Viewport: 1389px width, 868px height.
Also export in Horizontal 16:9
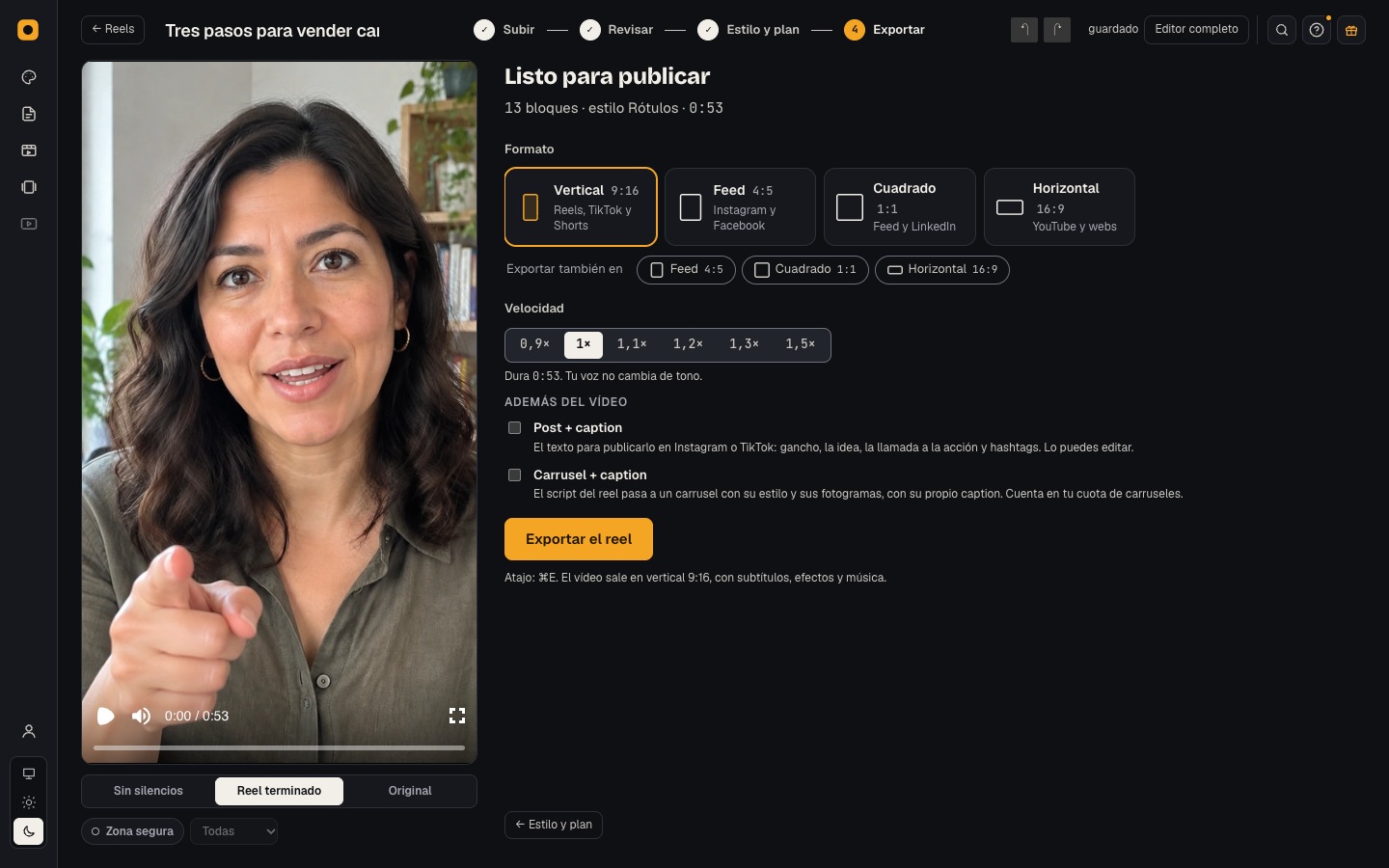942,270
